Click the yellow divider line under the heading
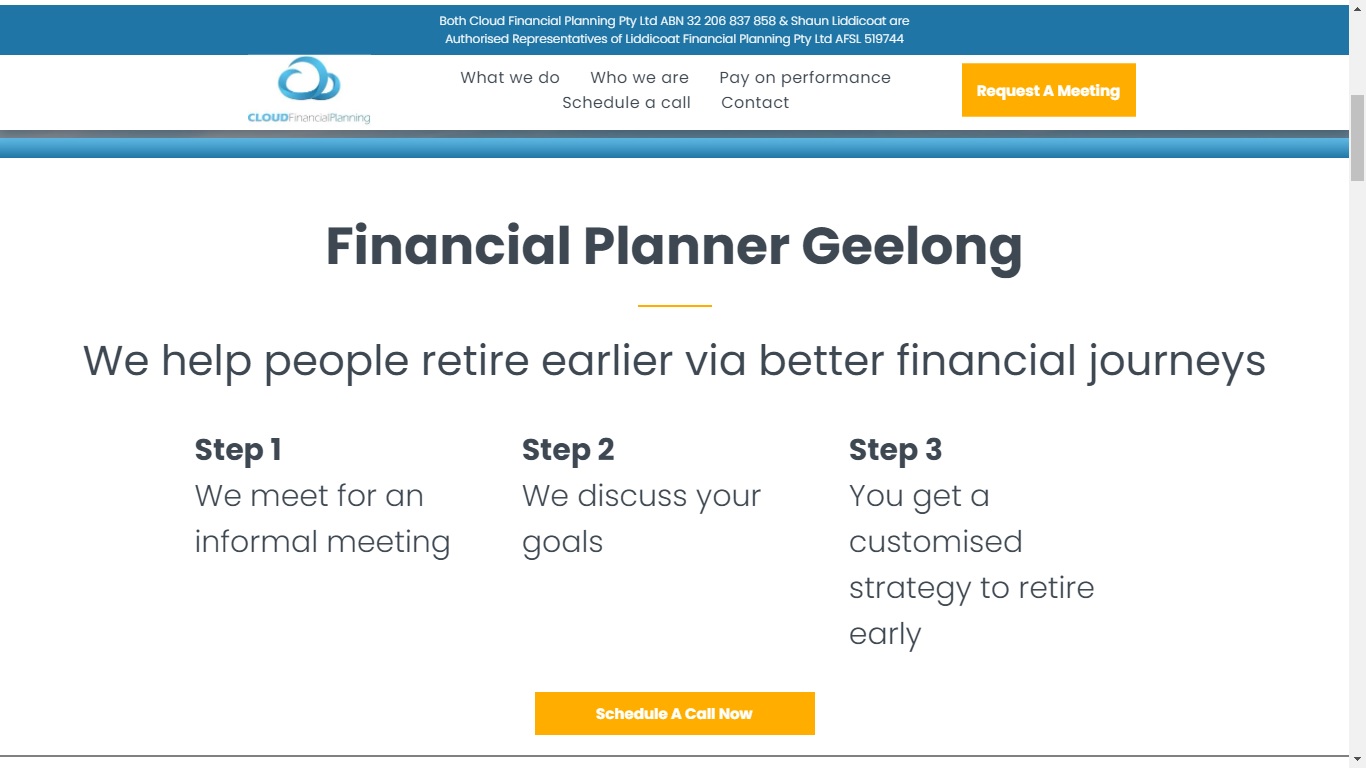This screenshot has height=768, width=1366. (x=674, y=305)
